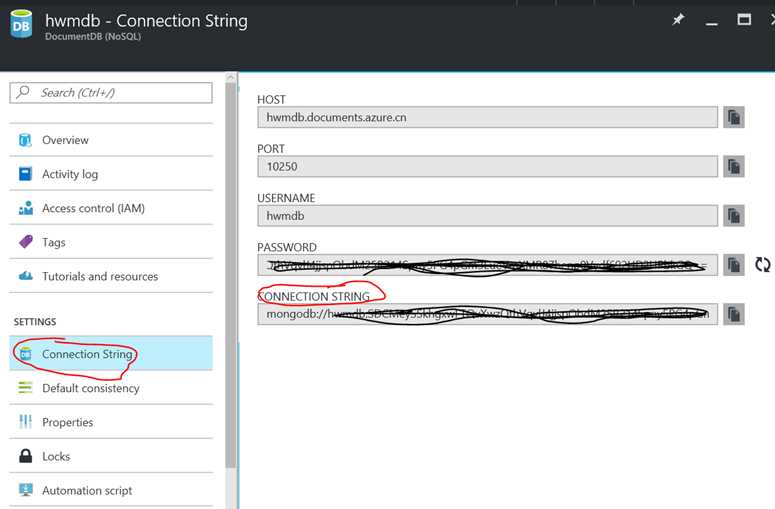Viewport: 775px width, 509px height.
Task: Focus the Search (Ctrl+/) box
Action: pyautogui.click(x=111, y=92)
